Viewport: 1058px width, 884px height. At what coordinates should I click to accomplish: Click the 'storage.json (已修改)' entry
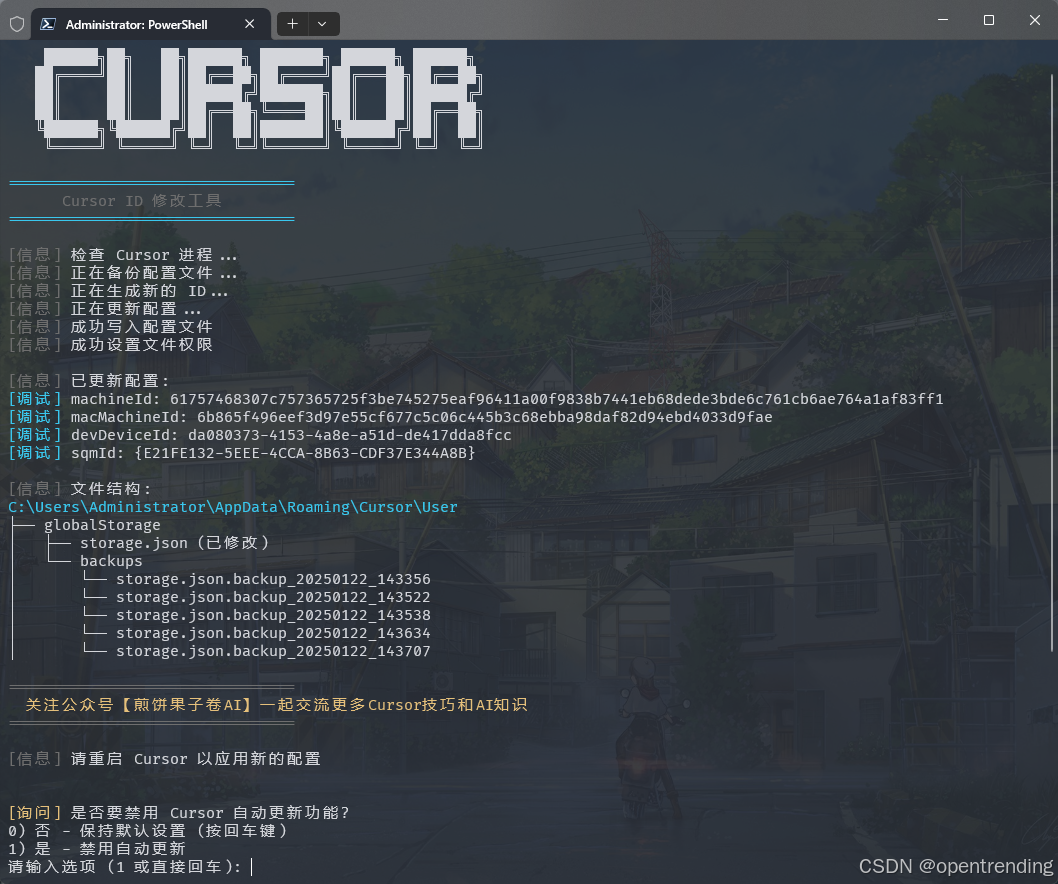pos(175,543)
